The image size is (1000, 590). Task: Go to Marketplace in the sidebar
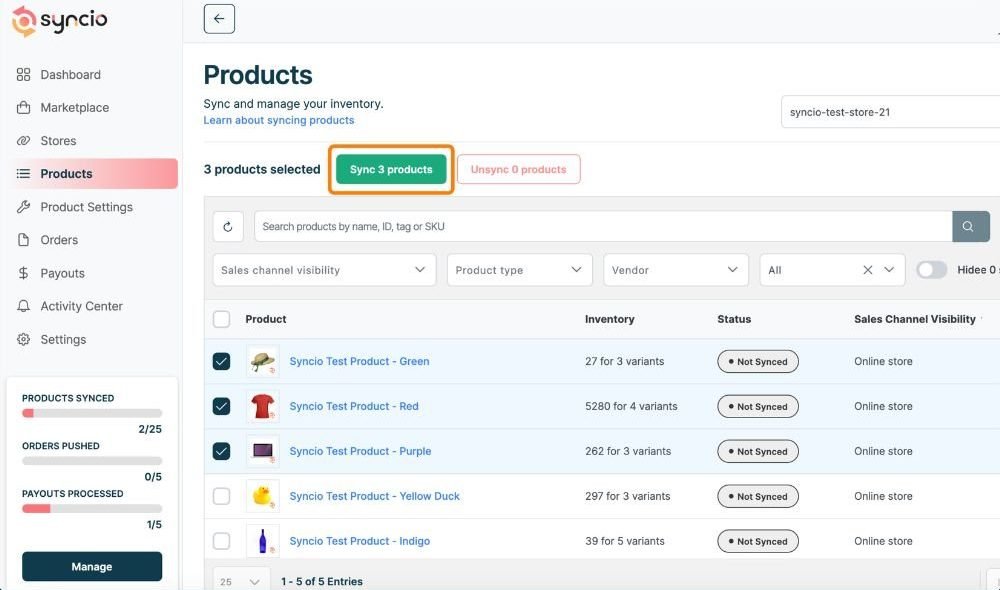point(75,107)
